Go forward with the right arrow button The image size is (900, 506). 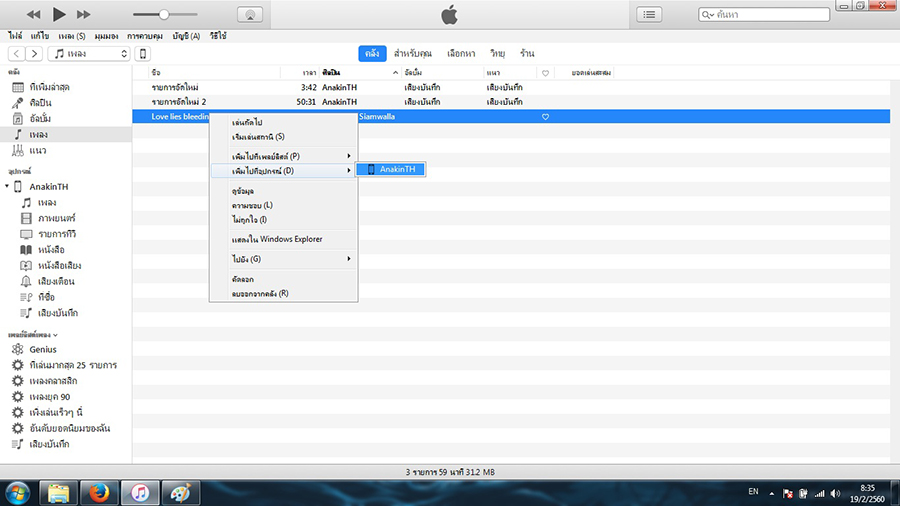click(34, 53)
